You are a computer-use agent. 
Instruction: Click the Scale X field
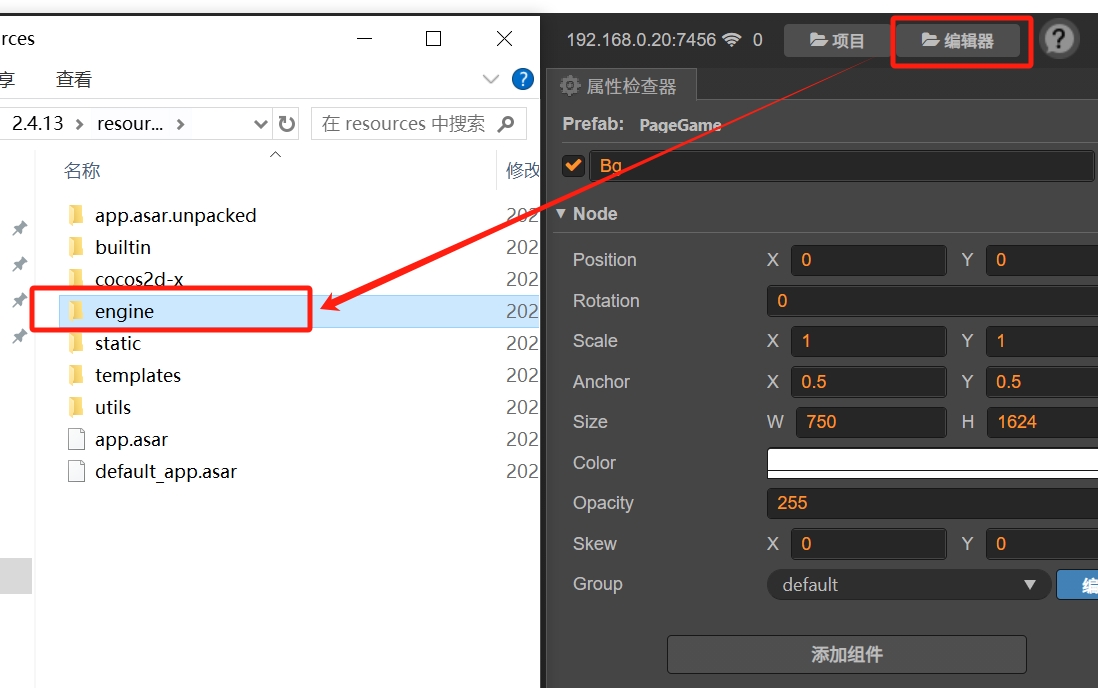(x=868, y=341)
